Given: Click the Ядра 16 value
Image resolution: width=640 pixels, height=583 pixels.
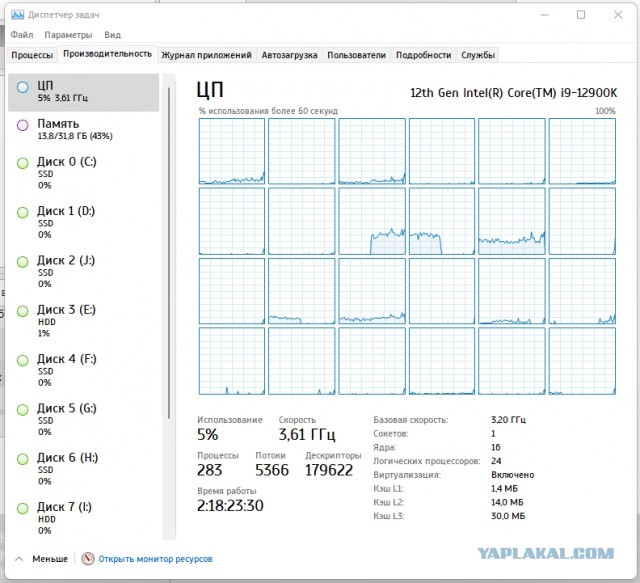Looking at the screenshot, I should coord(496,447).
